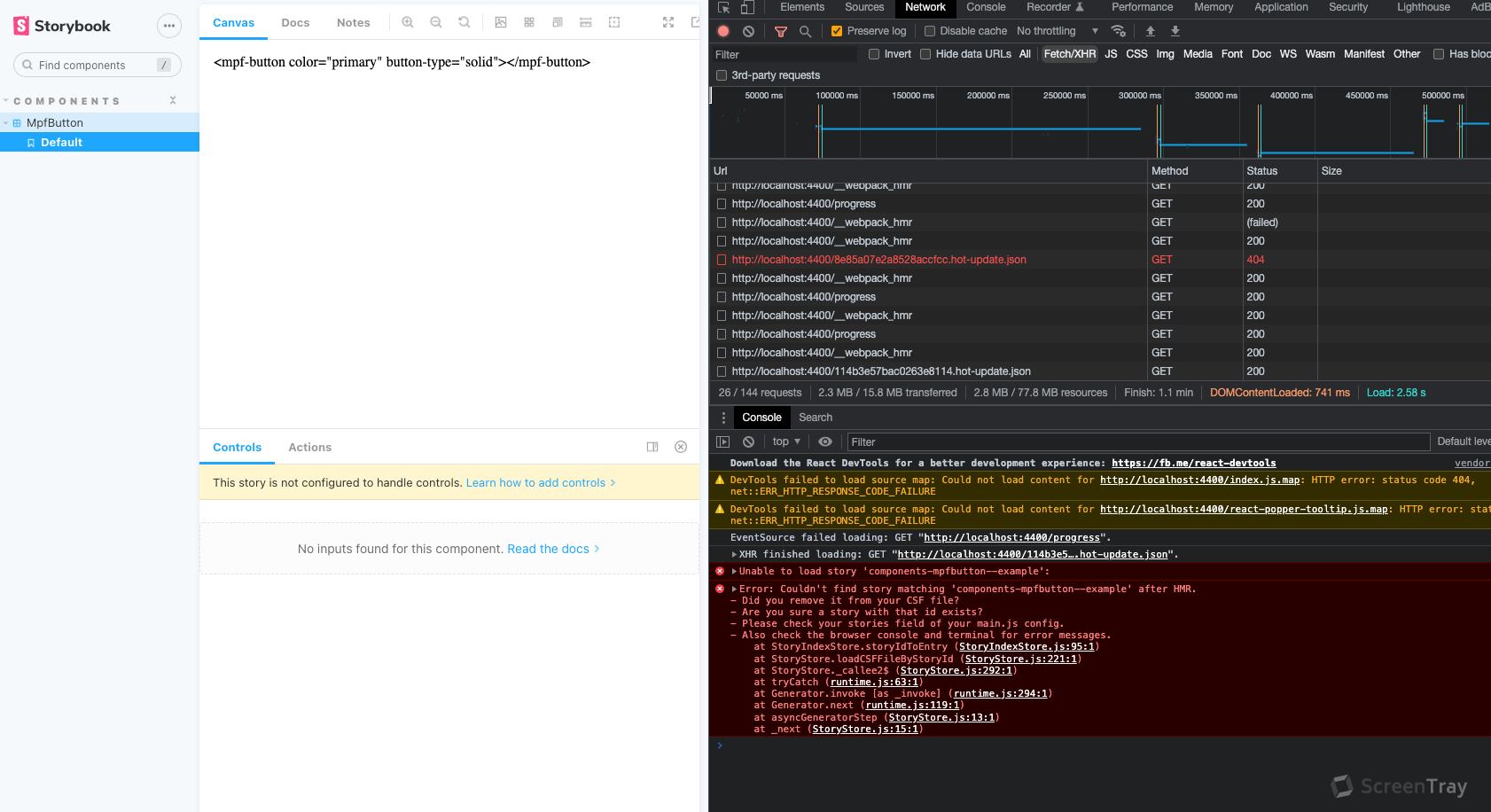This screenshot has height=812, width=1491.
Task: Toggle the grid overlay on the canvas
Action: (529, 22)
